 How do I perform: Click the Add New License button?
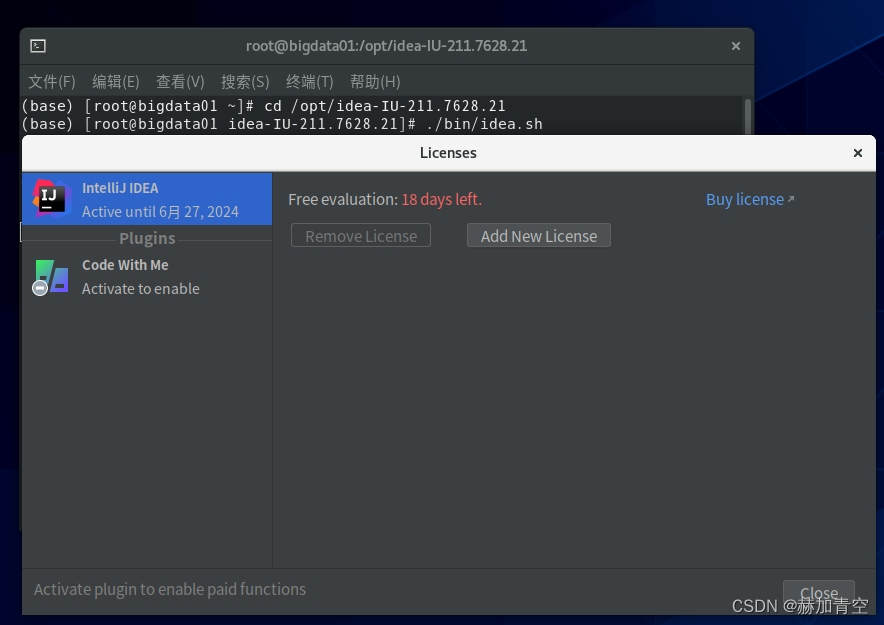click(x=538, y=236)
